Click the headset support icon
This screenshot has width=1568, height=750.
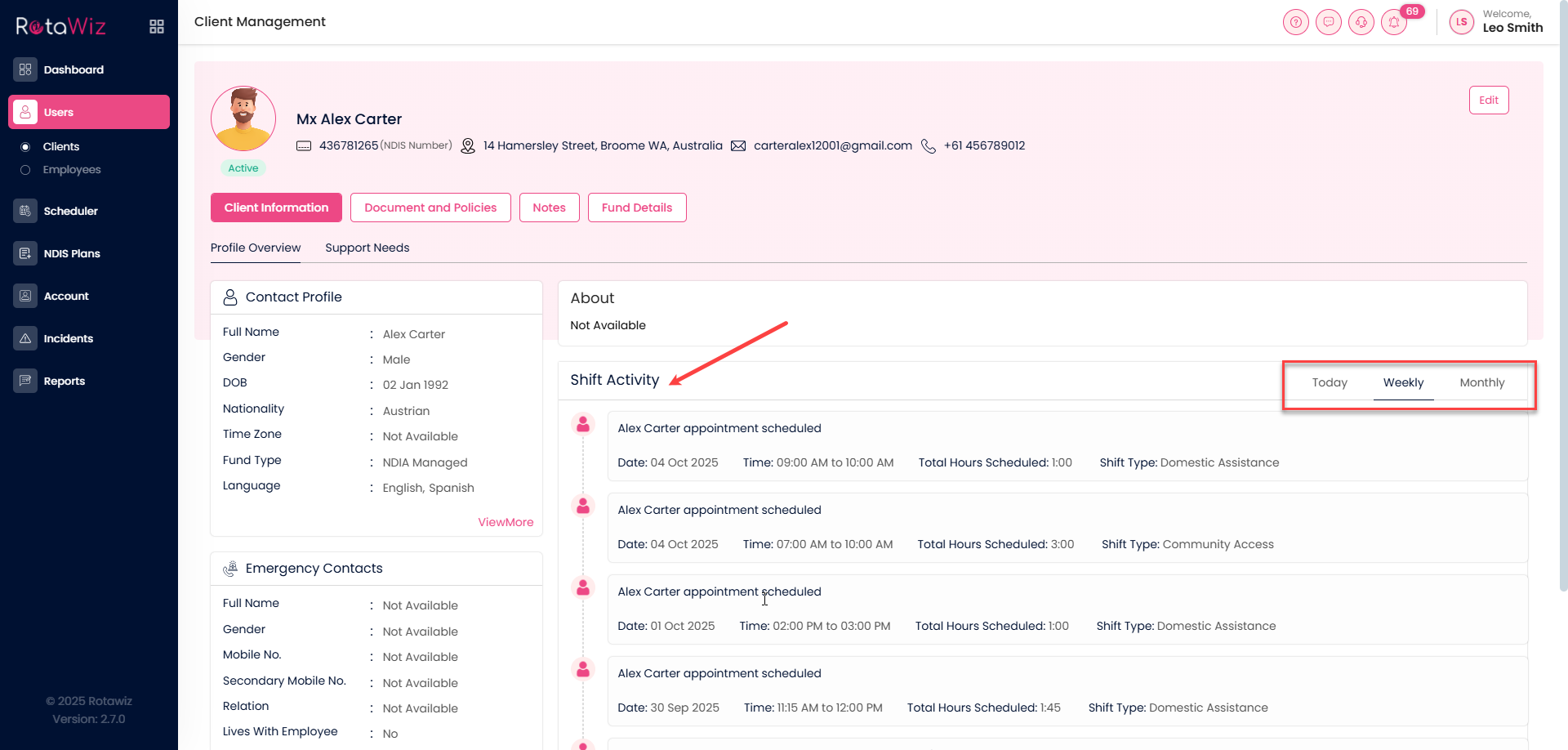click(x=1361, y=22)
